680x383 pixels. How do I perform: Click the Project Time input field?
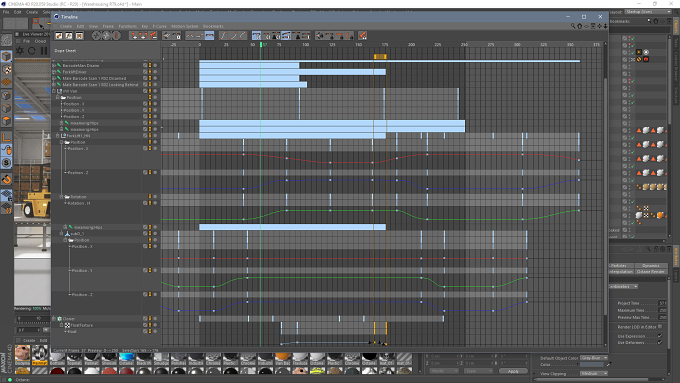coord(662,303)
